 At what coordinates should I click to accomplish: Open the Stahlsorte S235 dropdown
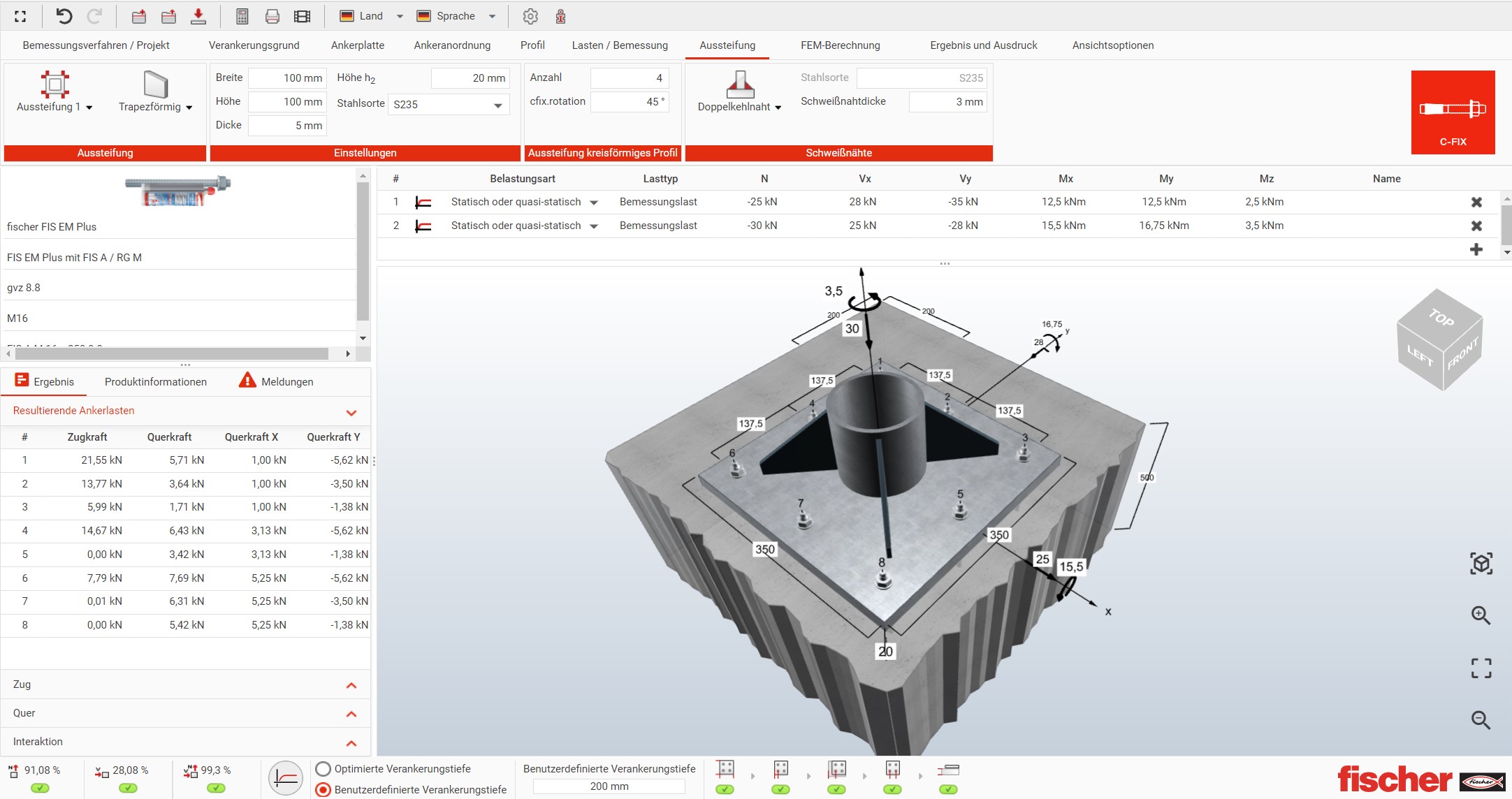498,104
